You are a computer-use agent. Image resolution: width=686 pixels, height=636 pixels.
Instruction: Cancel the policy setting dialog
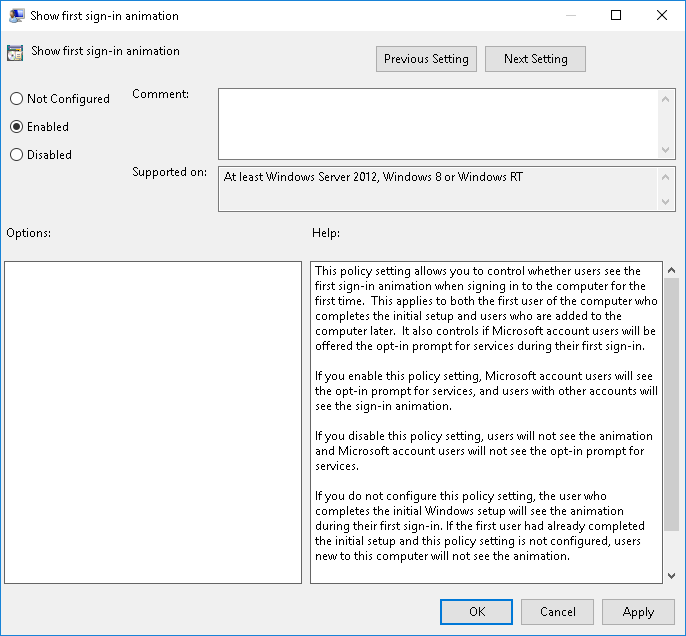tap(558, 612)
